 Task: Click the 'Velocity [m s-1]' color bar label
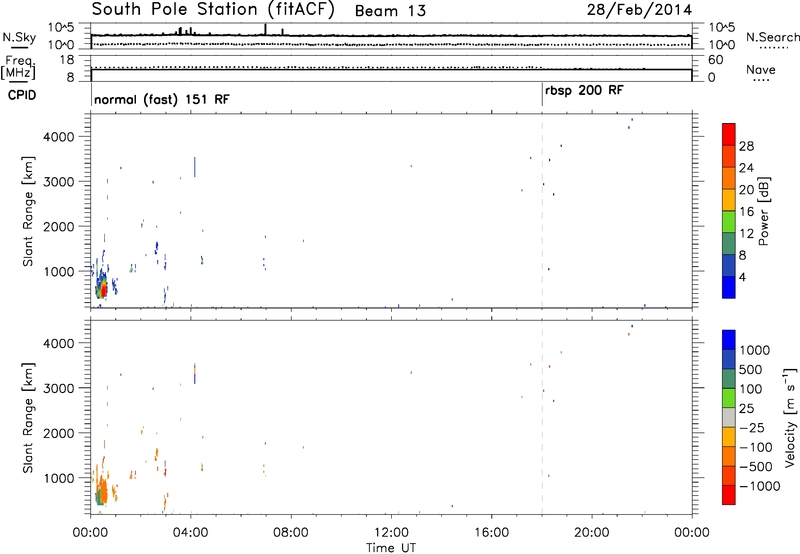click(x=790, y=417)
